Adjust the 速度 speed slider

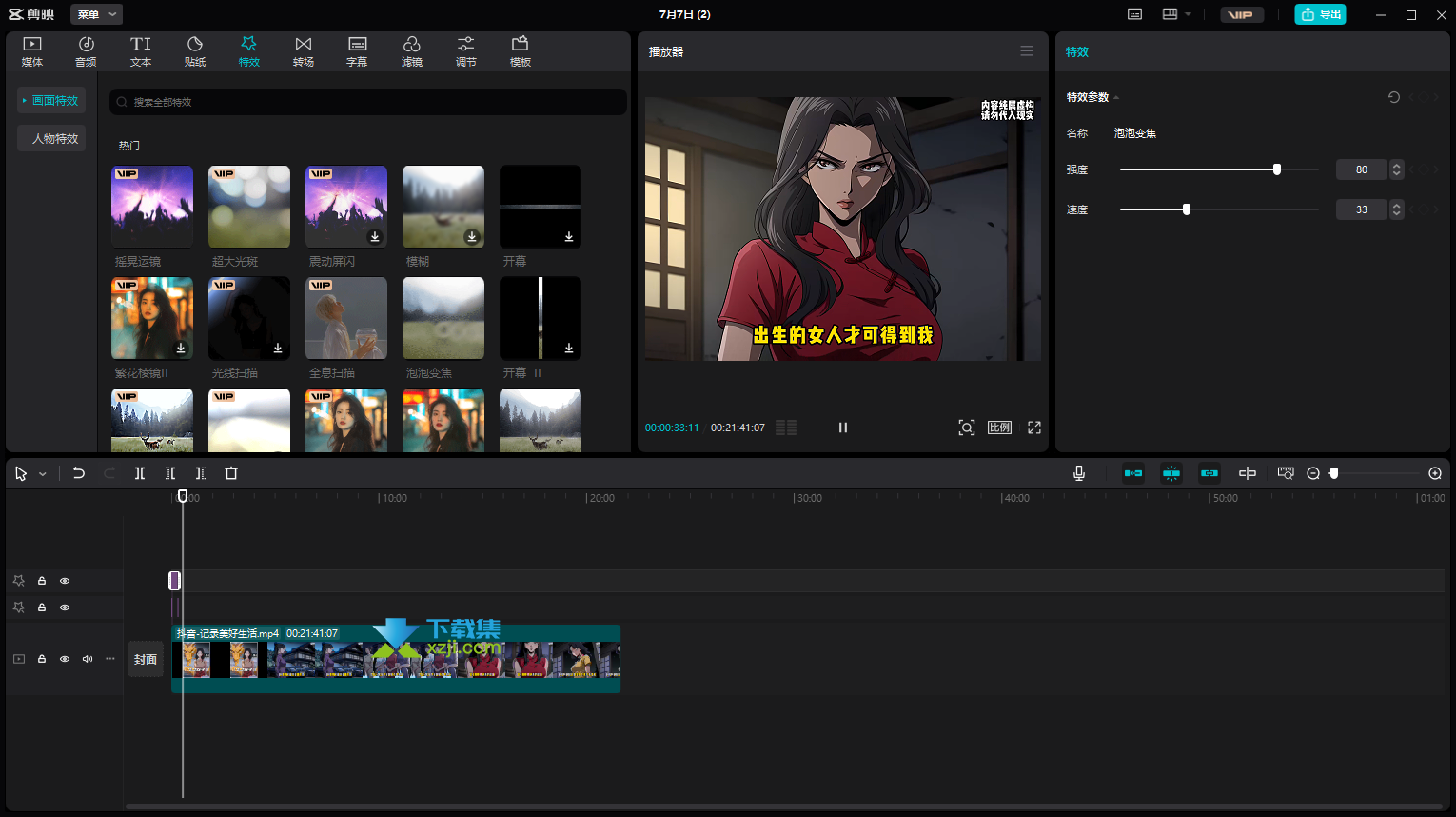(x=1219, y=209)
